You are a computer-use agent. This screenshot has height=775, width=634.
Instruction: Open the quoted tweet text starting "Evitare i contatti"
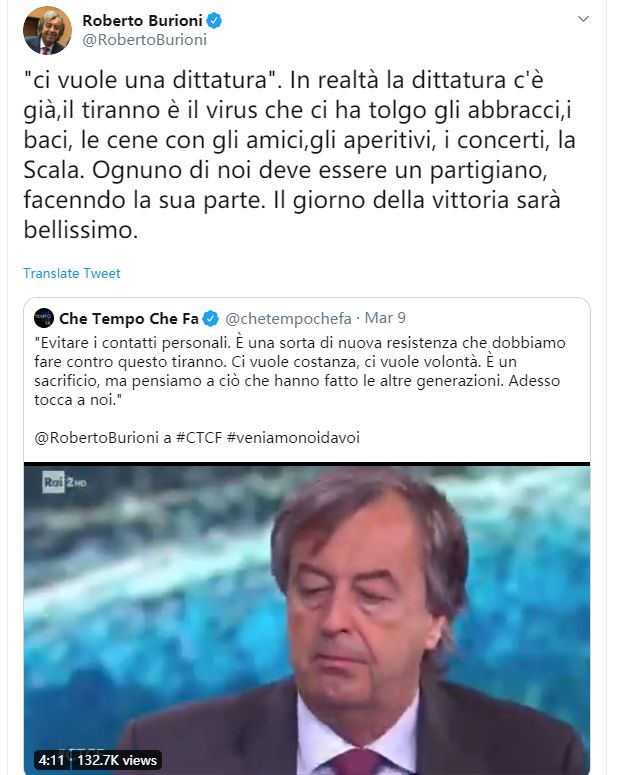pyautogui.click(x=300, y=371)
